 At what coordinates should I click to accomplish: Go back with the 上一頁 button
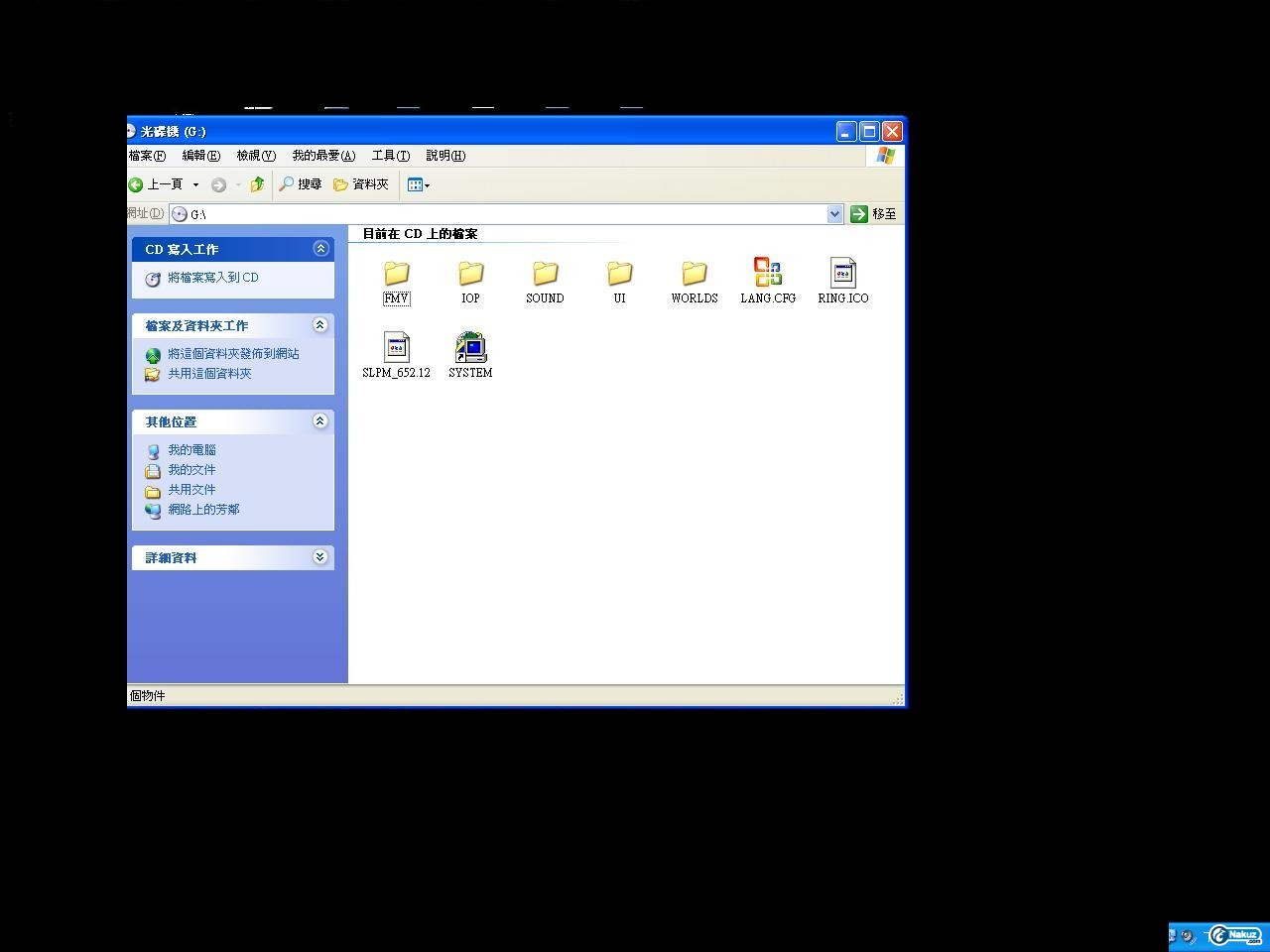click(x=157, y=184)
